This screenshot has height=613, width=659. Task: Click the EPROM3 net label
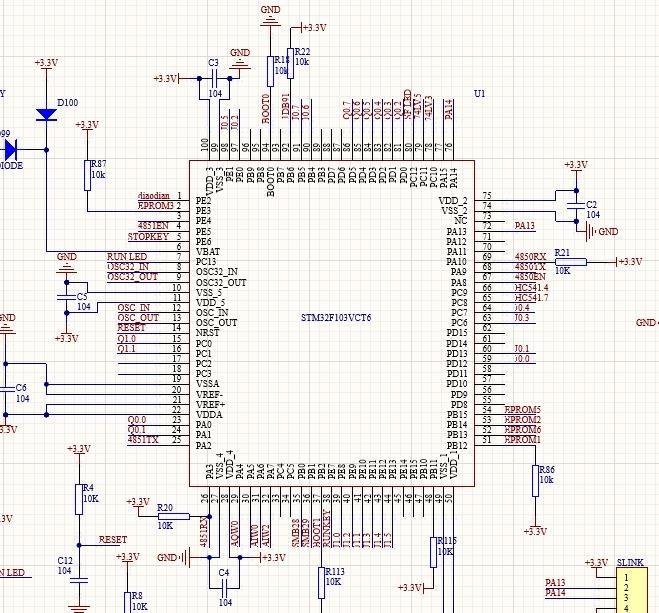coord(156,205)
